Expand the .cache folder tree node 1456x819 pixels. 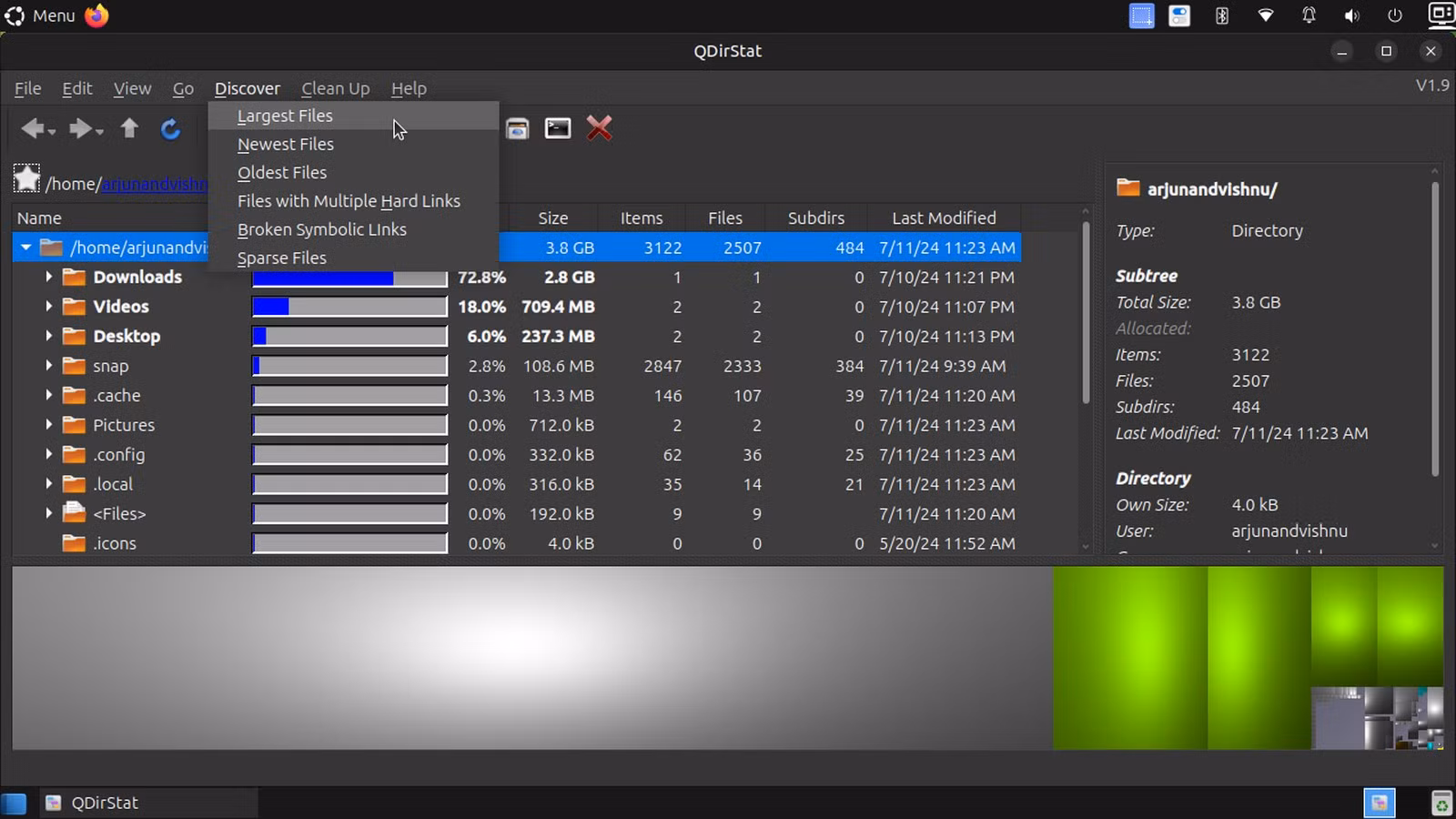(x=48, y=395)
